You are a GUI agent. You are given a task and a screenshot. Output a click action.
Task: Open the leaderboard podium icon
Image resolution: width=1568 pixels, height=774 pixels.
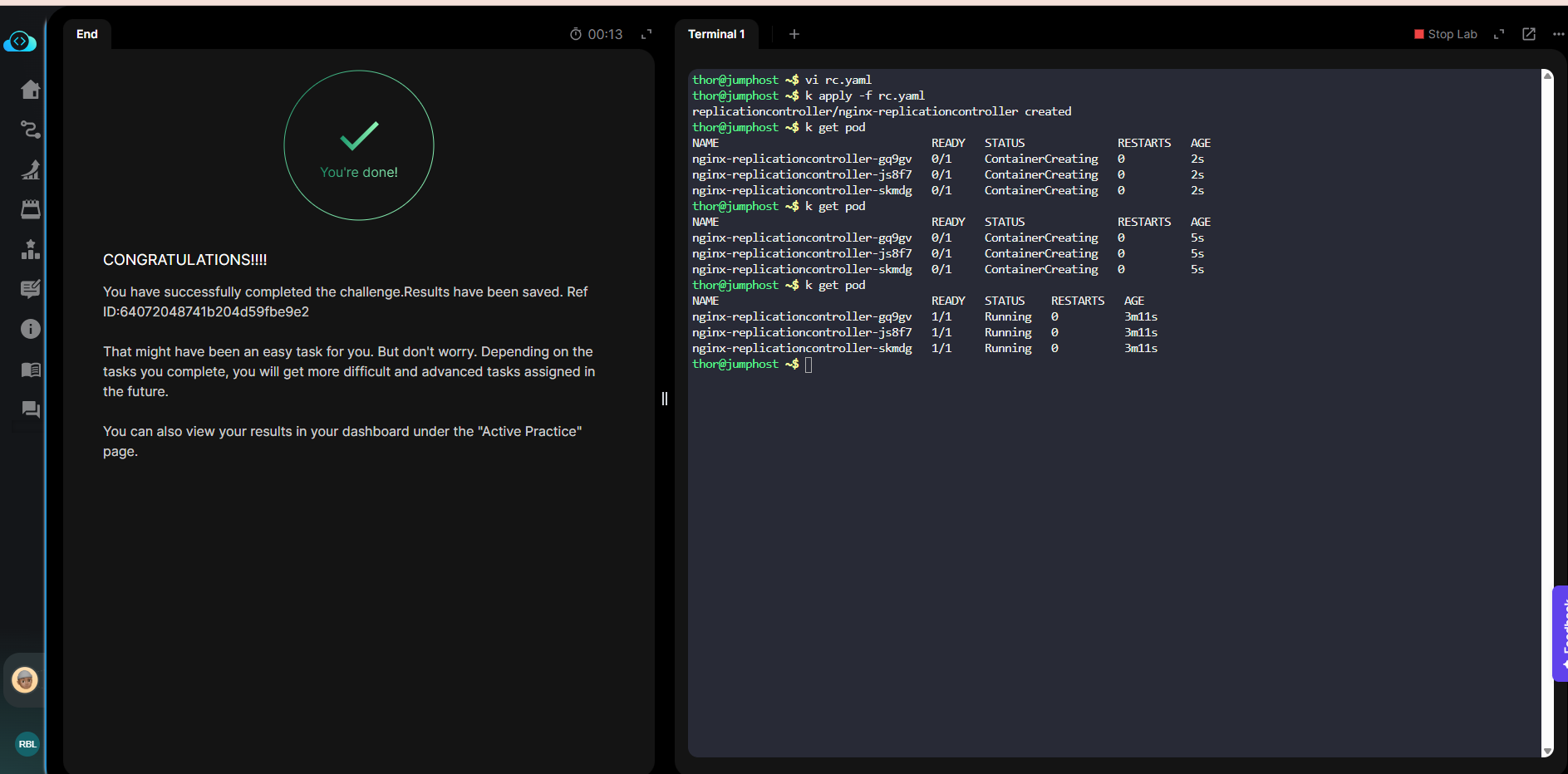click(31, 249)
